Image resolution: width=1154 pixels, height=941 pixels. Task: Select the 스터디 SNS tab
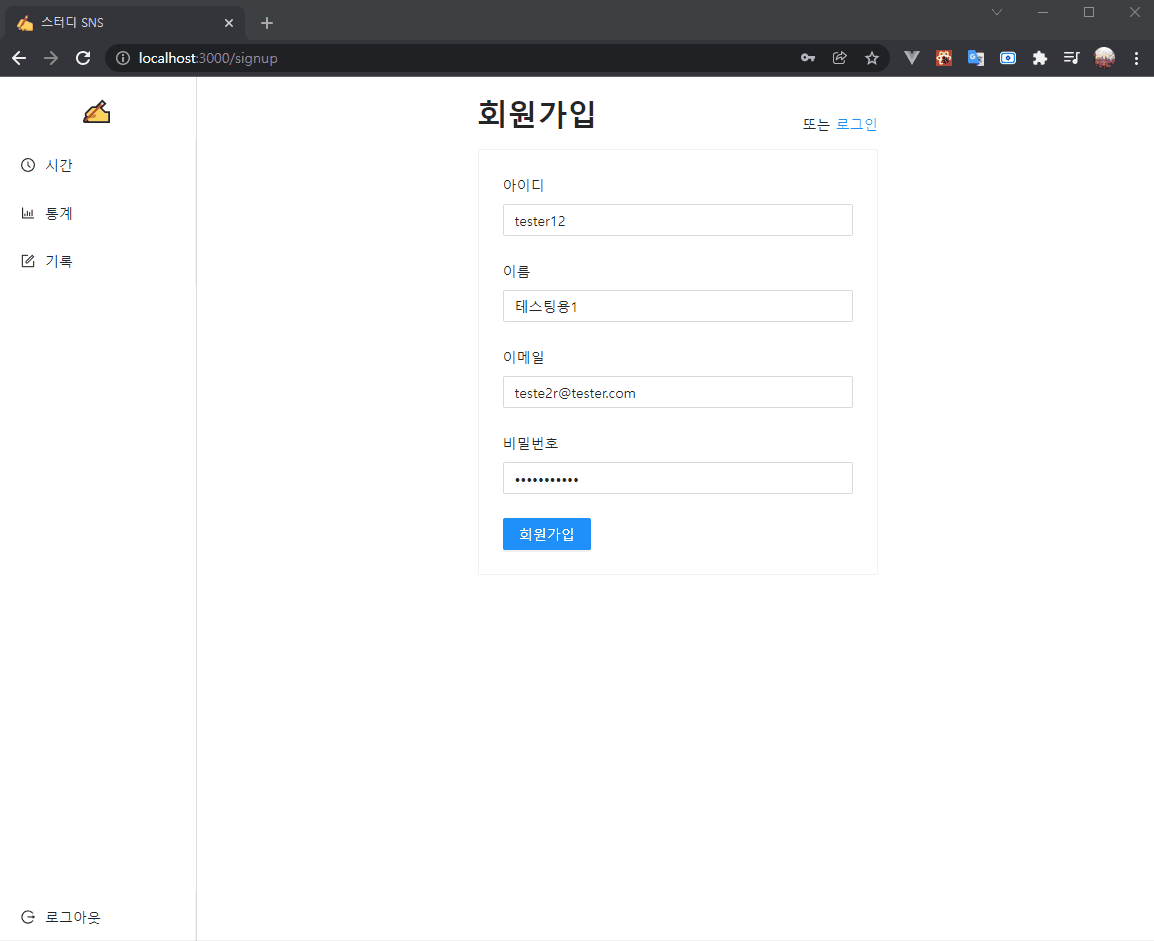(125, 23)
